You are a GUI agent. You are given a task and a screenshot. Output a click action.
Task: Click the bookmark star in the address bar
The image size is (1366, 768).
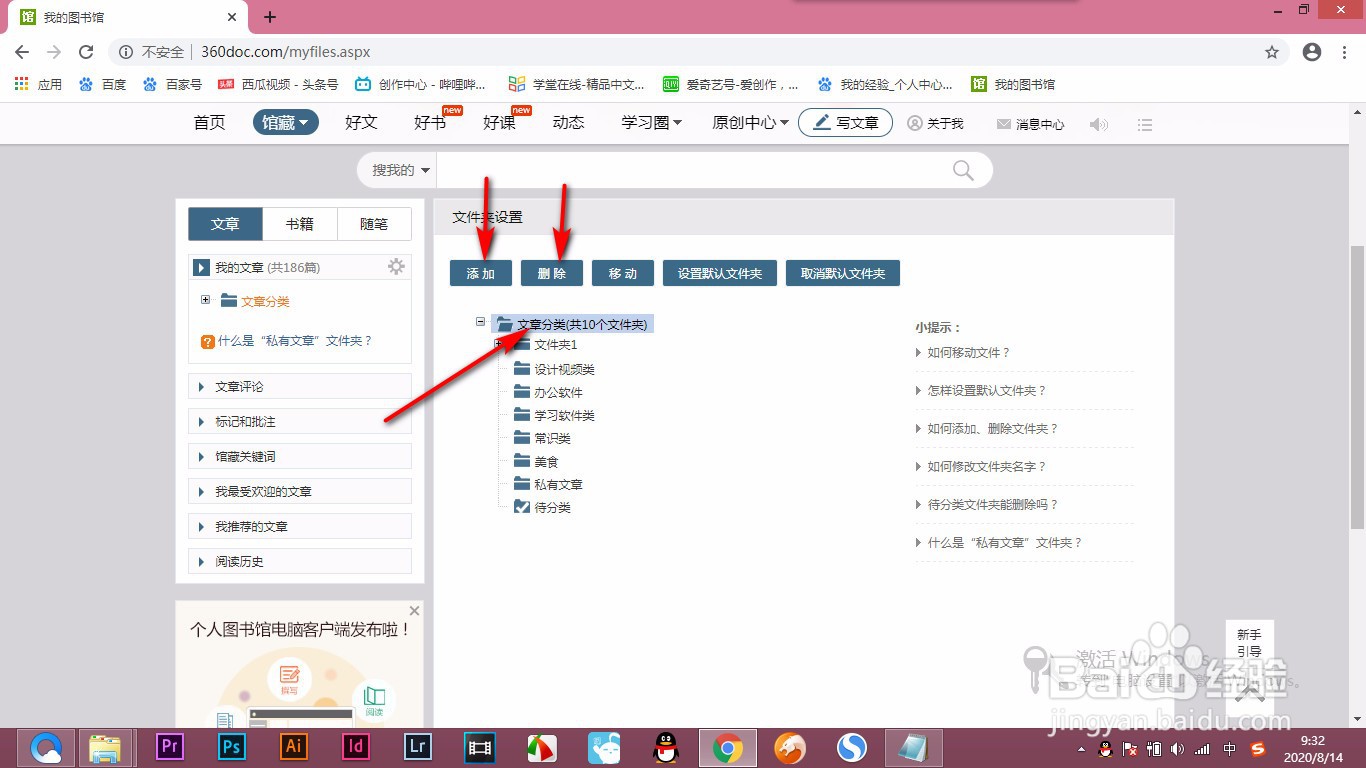(x=1271, y=51)
